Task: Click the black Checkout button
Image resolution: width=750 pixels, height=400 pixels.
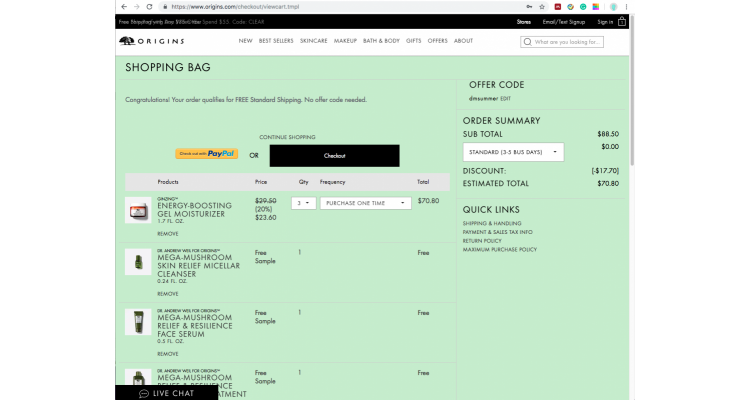Action: 334,156
